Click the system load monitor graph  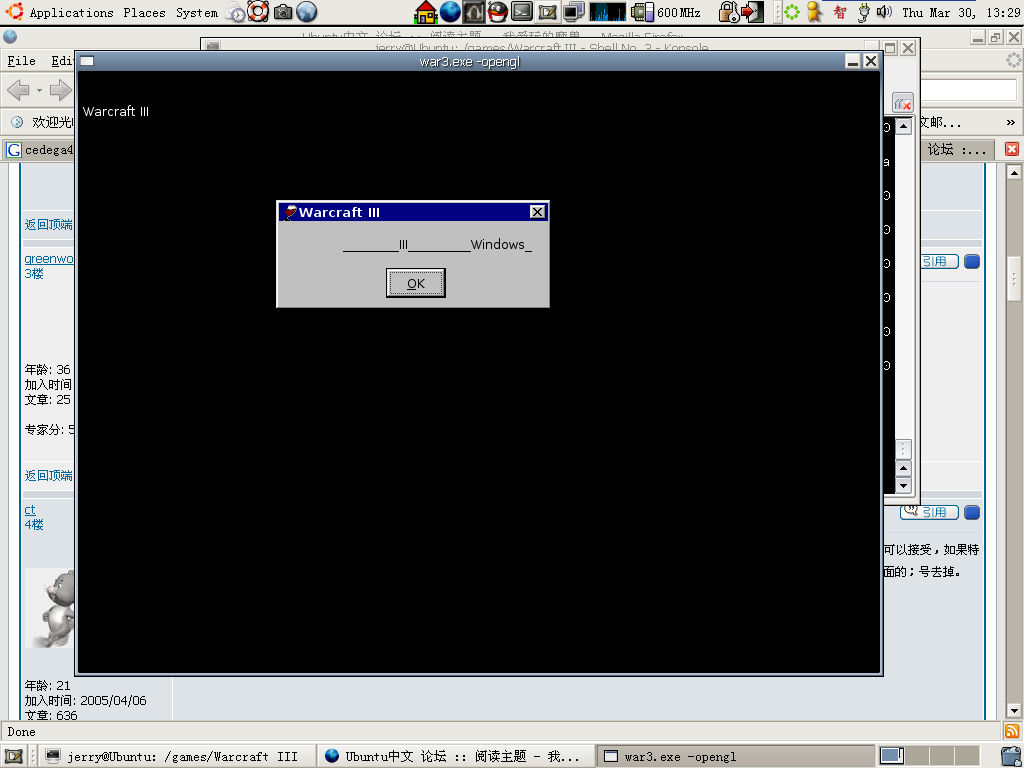point(607,12)
